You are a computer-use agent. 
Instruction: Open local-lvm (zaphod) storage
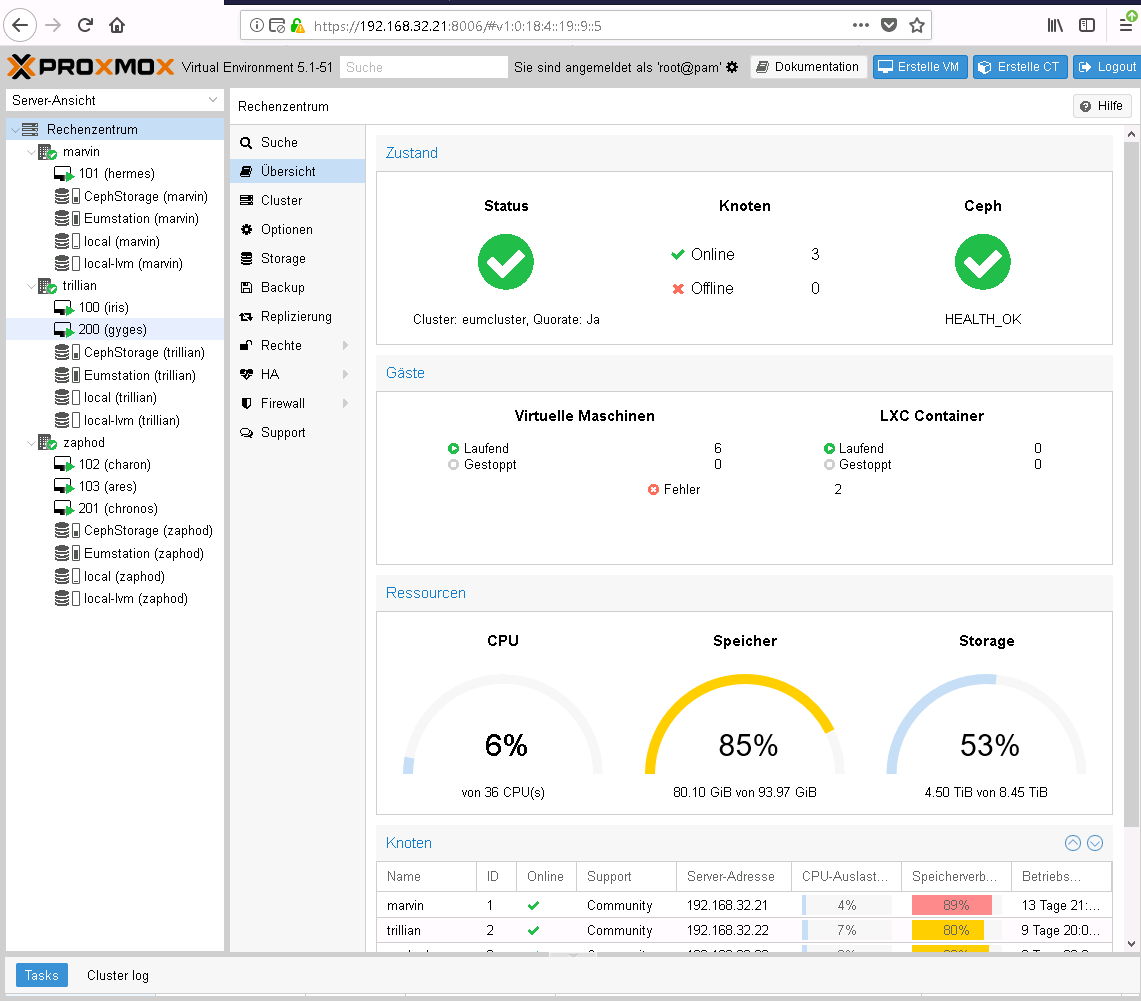point(135,598)
